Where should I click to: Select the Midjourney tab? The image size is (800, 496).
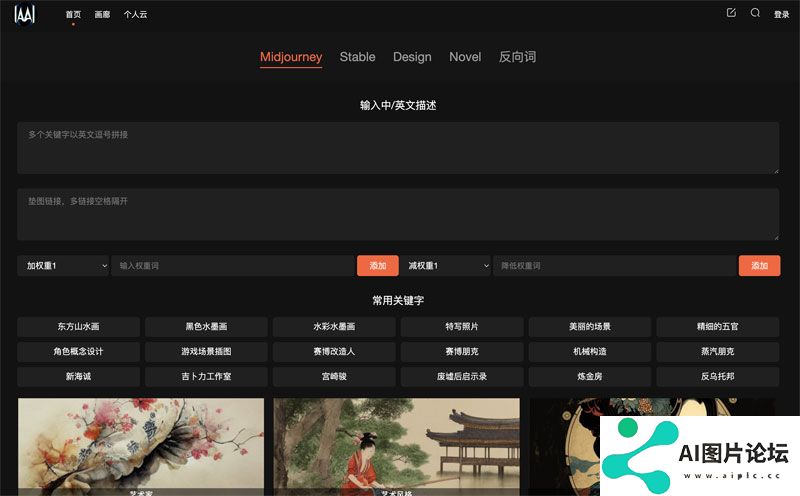(291, 57)
